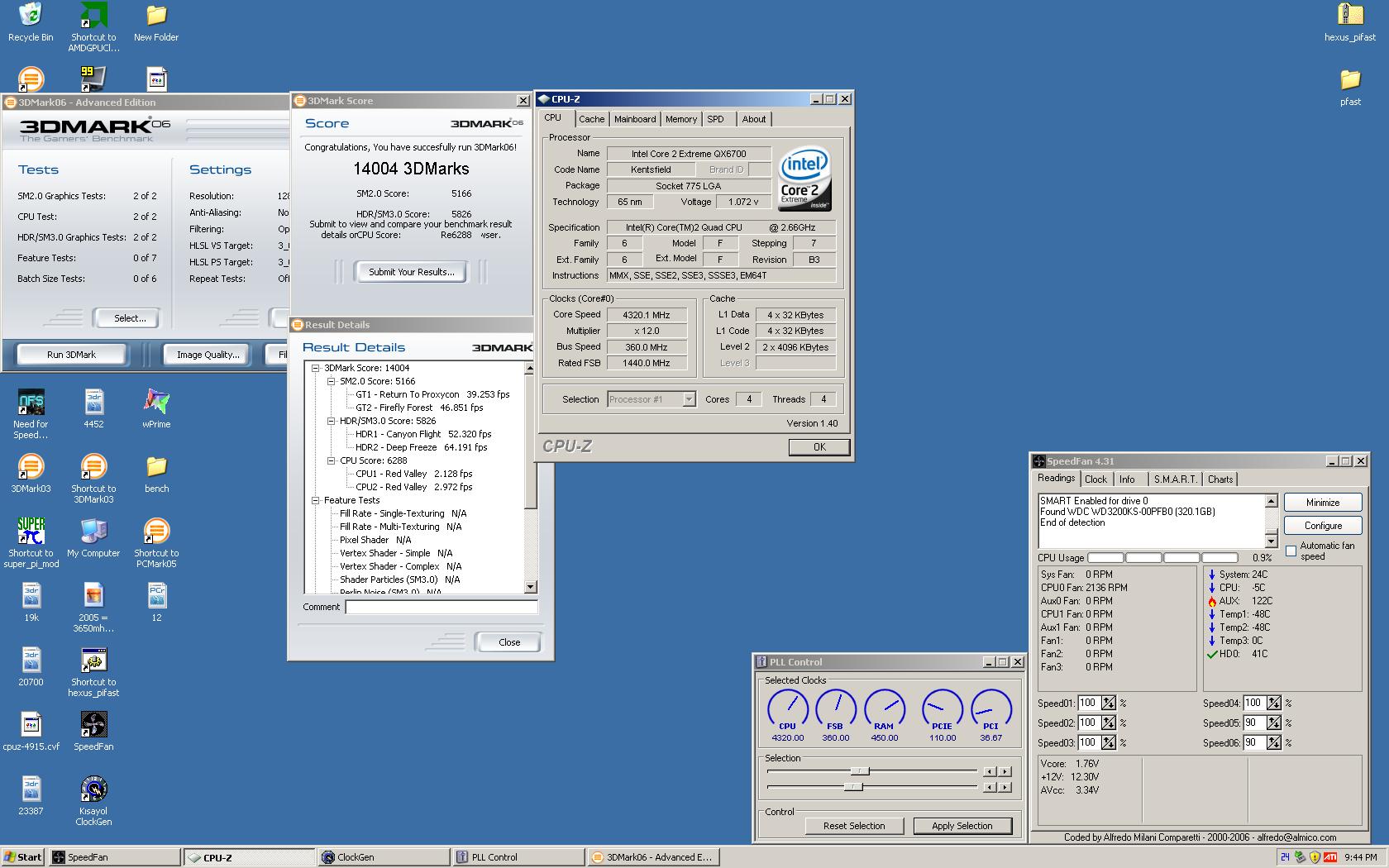Launch Shortcut to PCMark05 icon
1389x868 pixels.
156,543
